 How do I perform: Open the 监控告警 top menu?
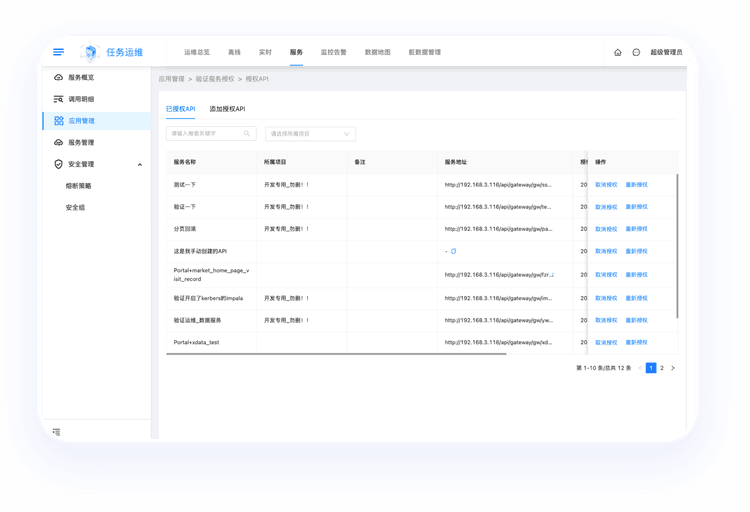tap(333, 52)
